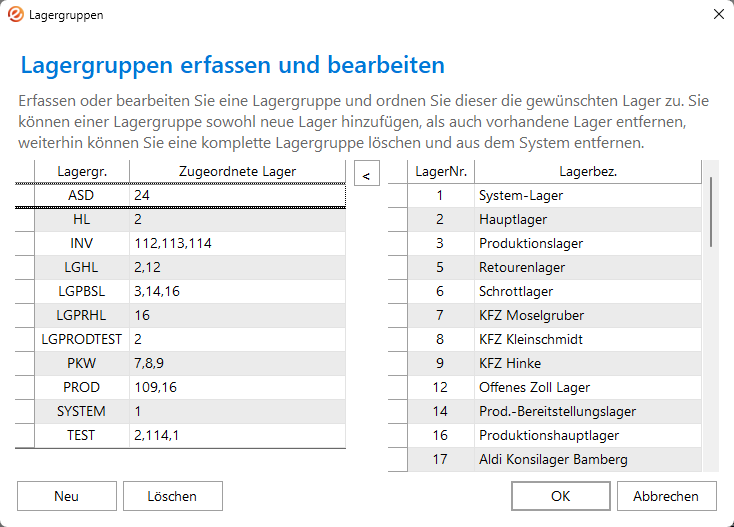
Task: Select the ASD warehouse group row
Action: (181, 196)
